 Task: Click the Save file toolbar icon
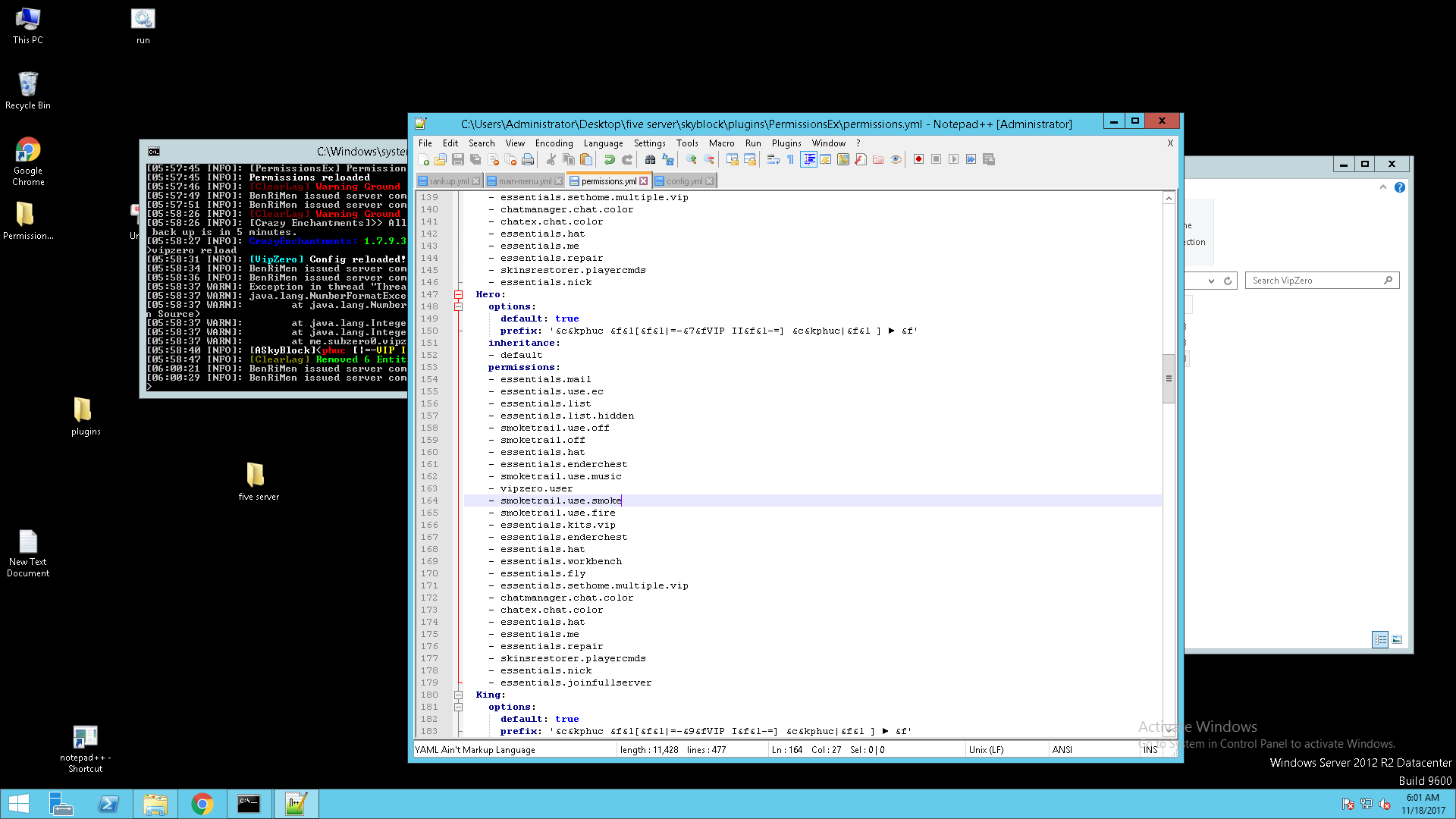[458, 159]
